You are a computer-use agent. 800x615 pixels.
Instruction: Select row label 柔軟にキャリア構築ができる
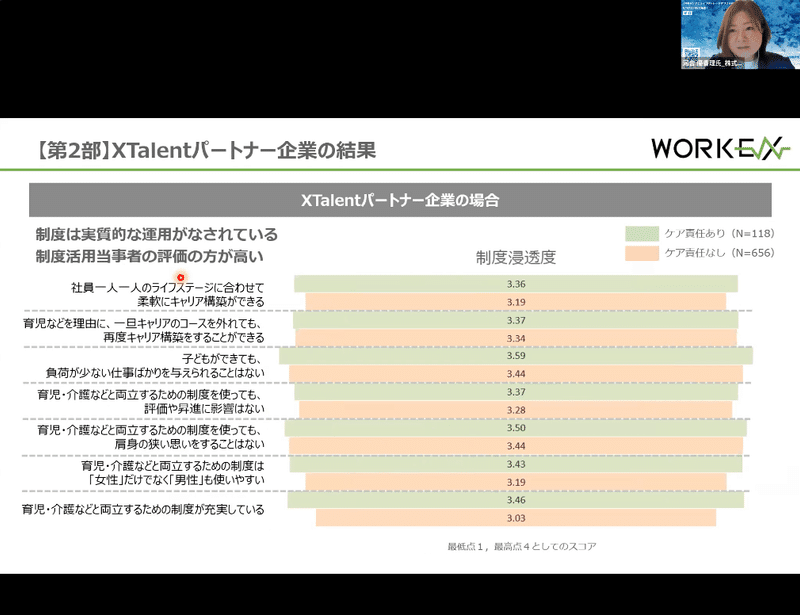[x=201, y=302]
